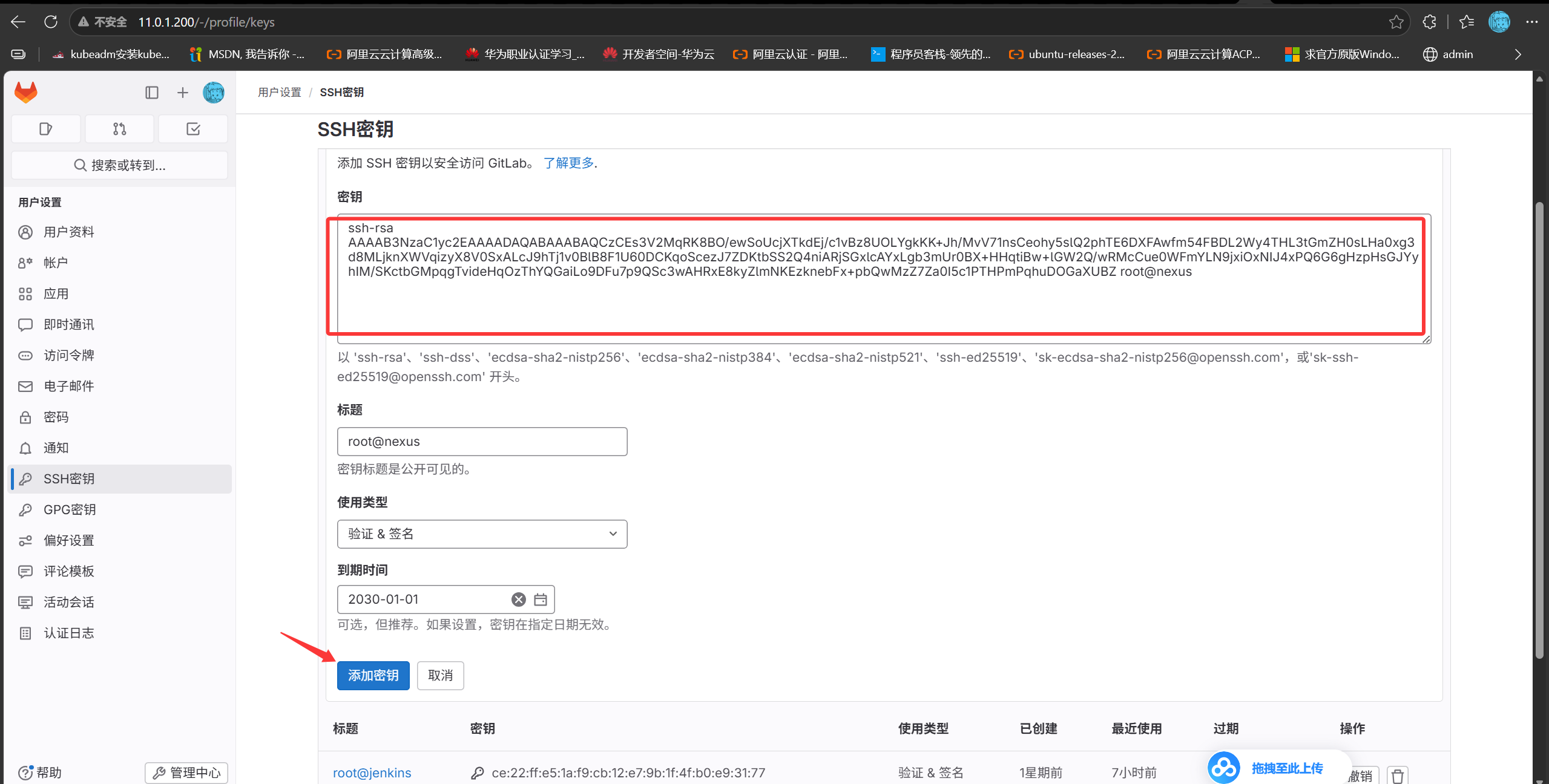
Task: Toggle the GitLab sidebar collapse icon
Action: pyautogui.click(x=151, y=93)
